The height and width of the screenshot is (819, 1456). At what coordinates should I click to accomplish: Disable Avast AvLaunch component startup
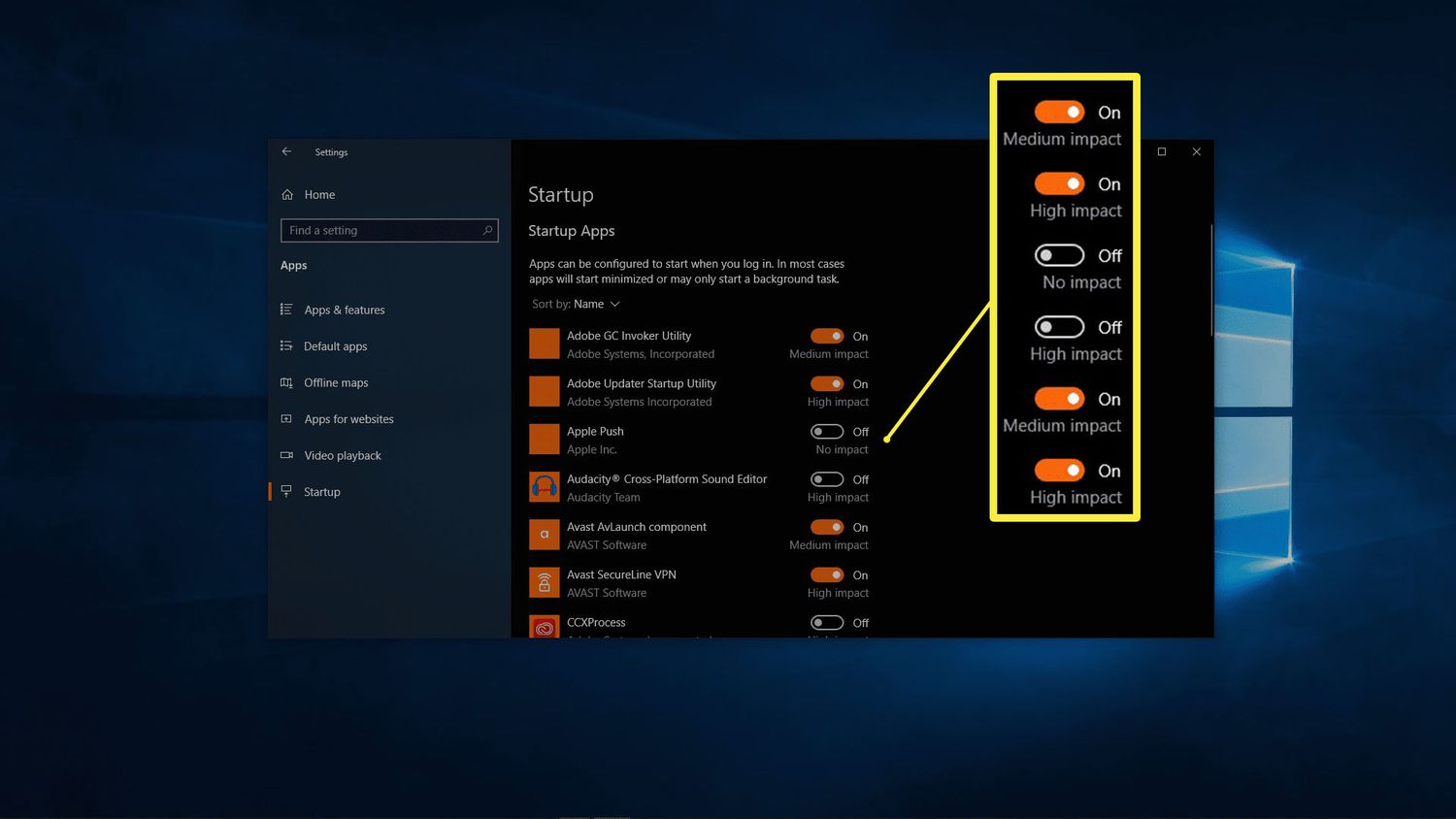[x=827, y=527]
